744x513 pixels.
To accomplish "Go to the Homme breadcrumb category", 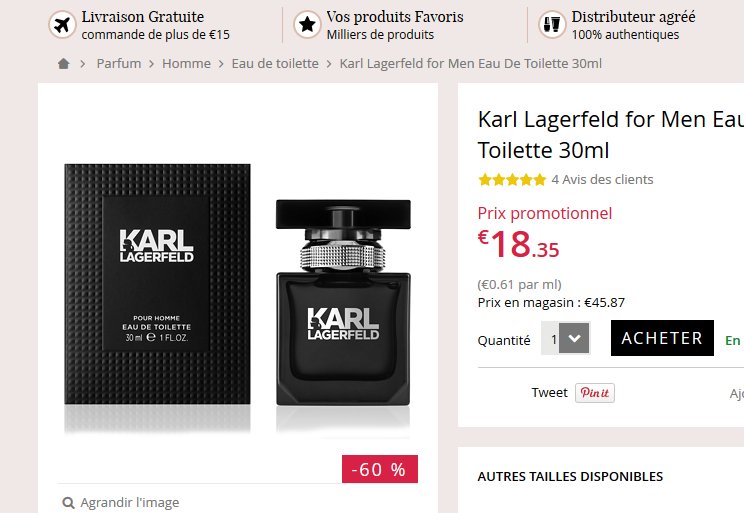I will (x=186, y=64).
